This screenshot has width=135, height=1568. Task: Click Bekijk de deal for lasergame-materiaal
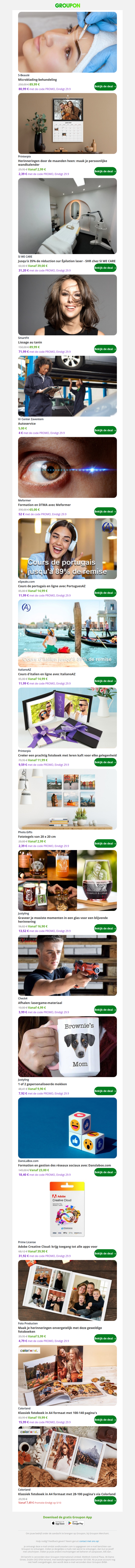(x=105, y=1009)
